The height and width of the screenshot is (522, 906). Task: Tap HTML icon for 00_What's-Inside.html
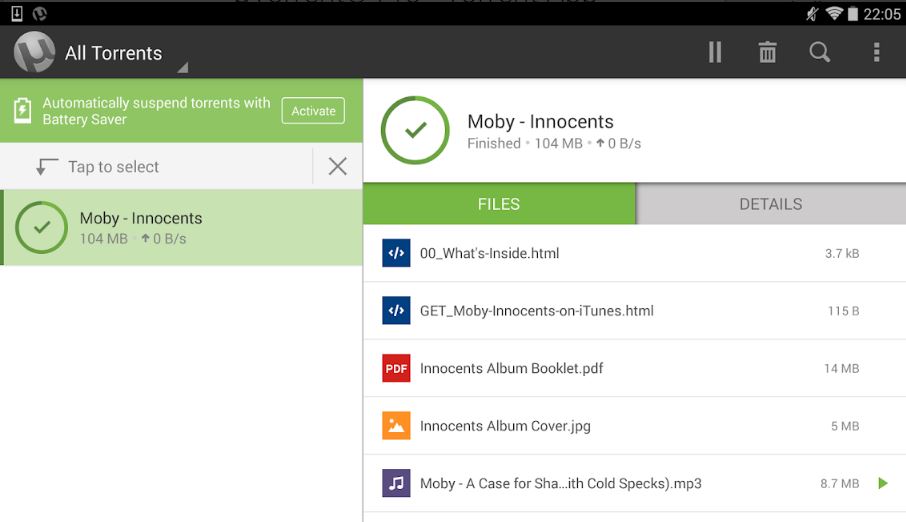(396, 253)
